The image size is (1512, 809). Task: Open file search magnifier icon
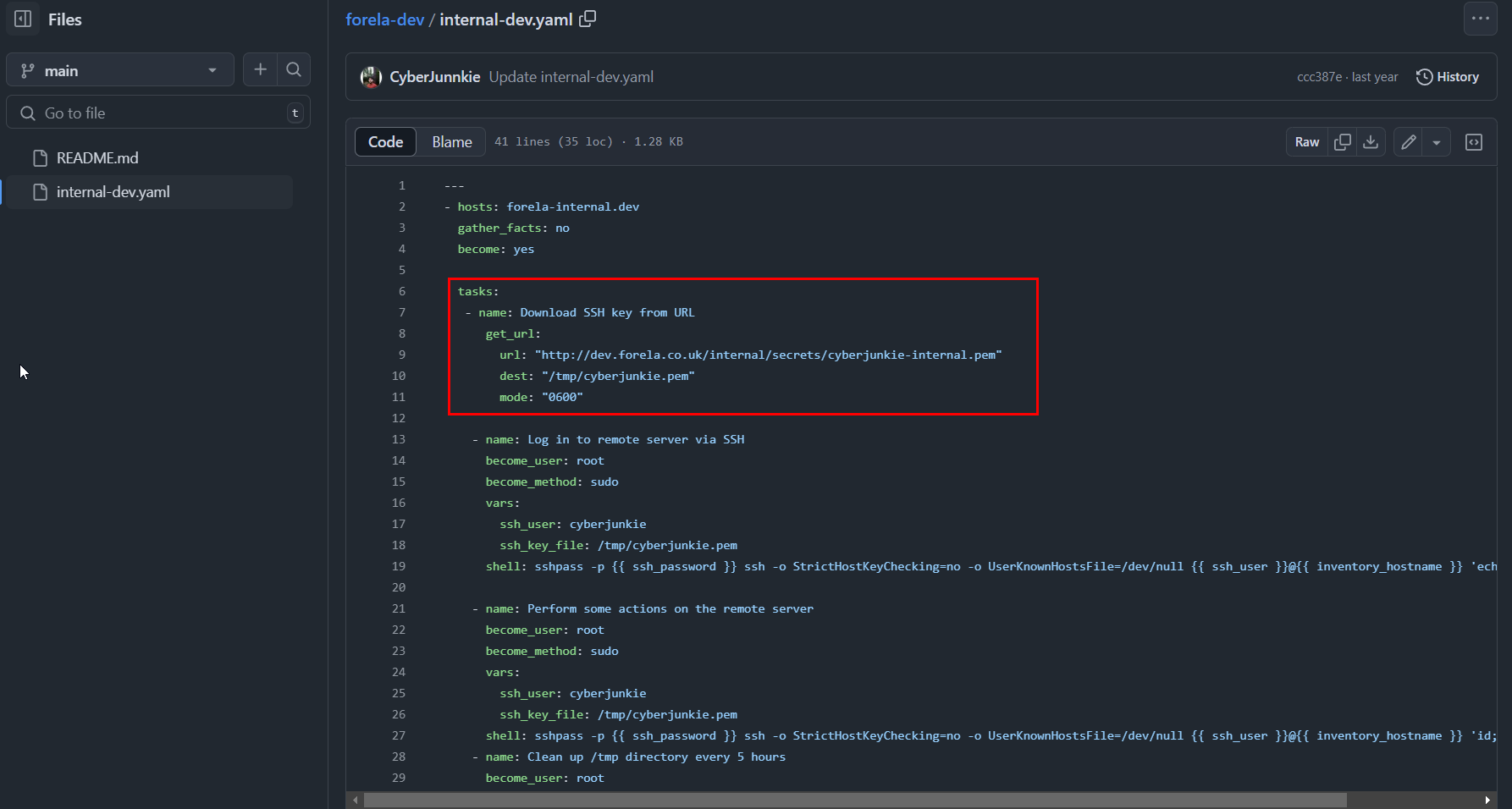[x=294, y=69]
